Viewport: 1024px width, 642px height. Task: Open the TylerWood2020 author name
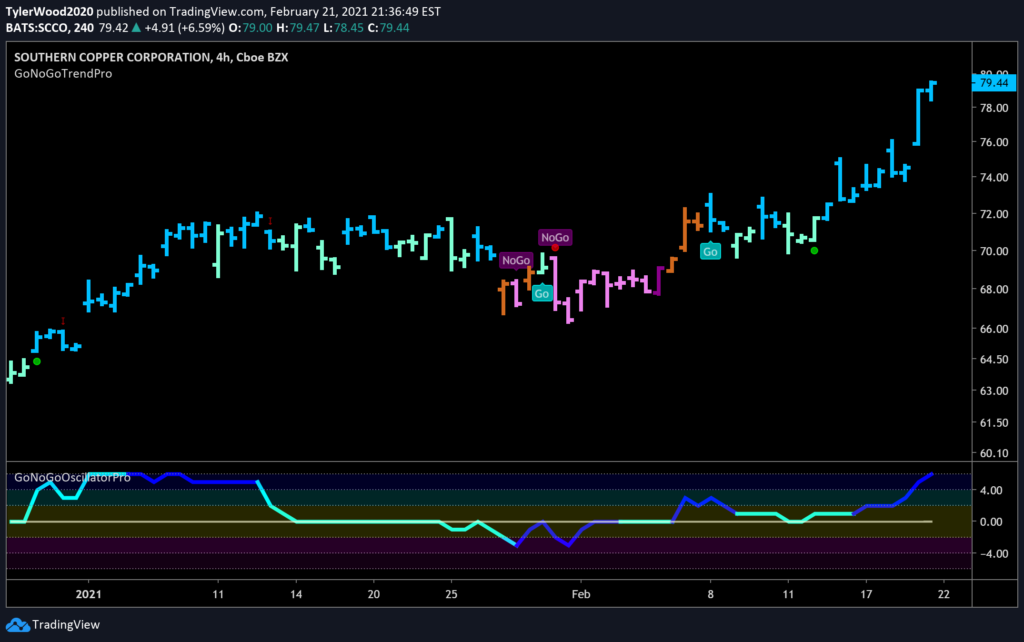(50, 12)
